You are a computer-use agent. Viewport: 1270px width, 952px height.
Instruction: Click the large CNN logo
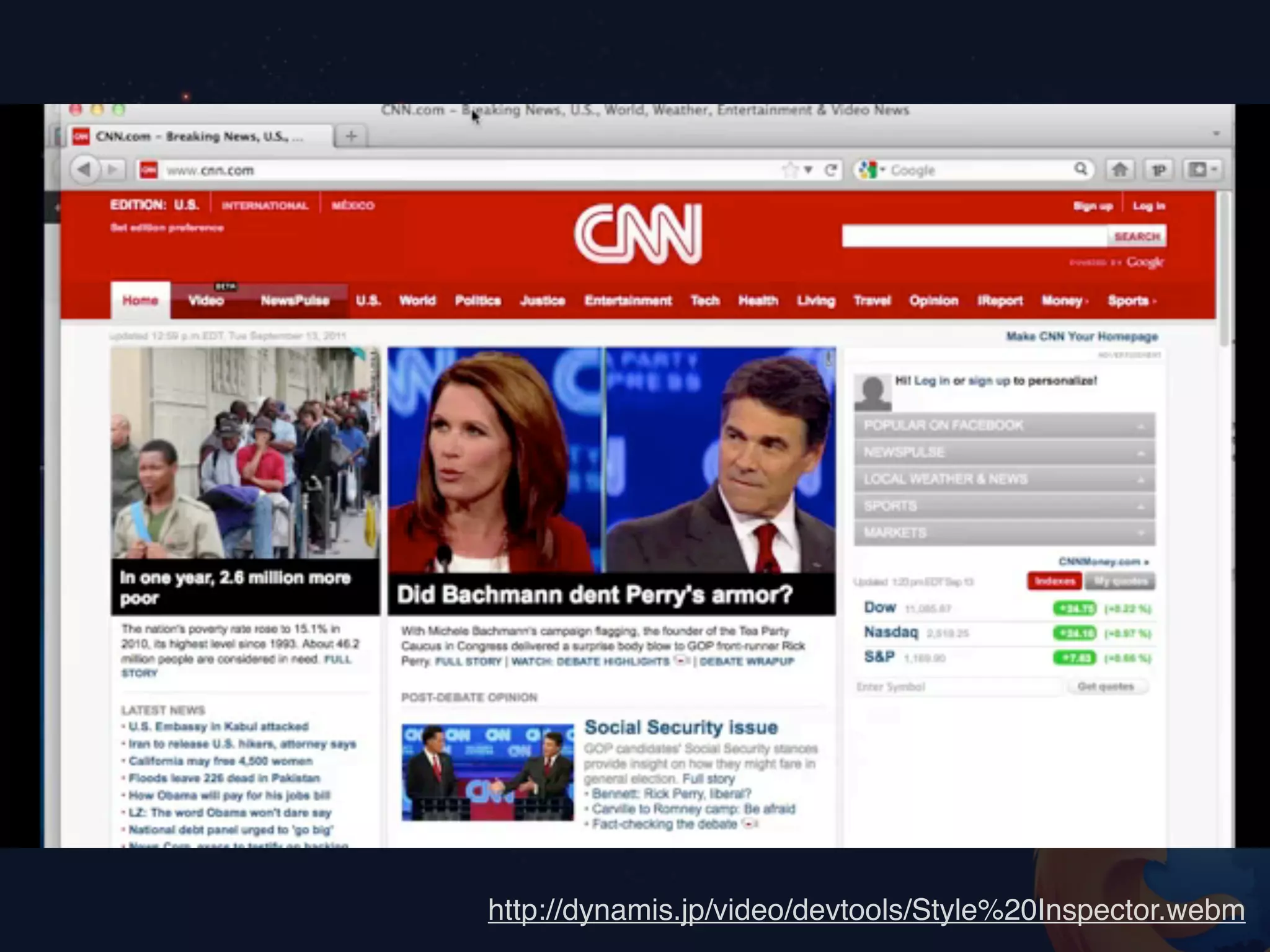(x=638, y=234)
